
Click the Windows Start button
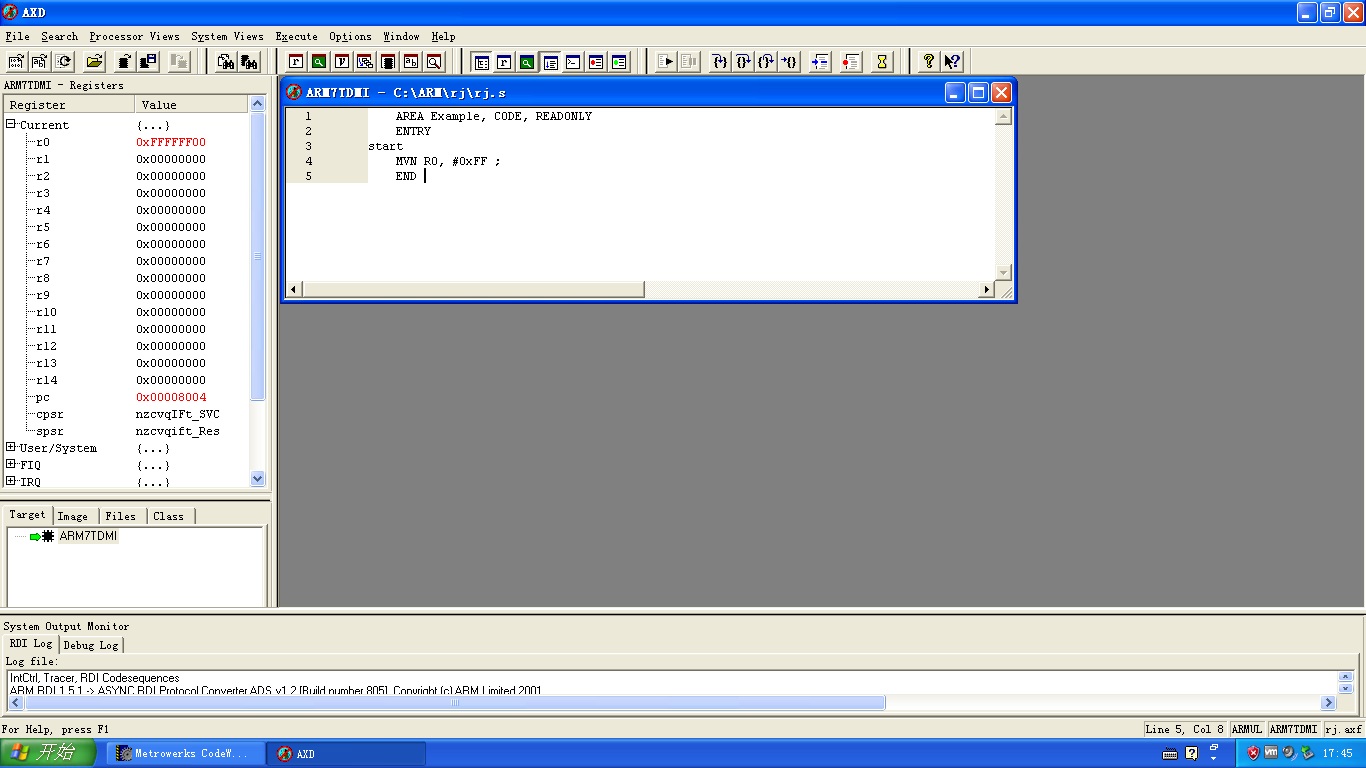click(x=48, y=753)
